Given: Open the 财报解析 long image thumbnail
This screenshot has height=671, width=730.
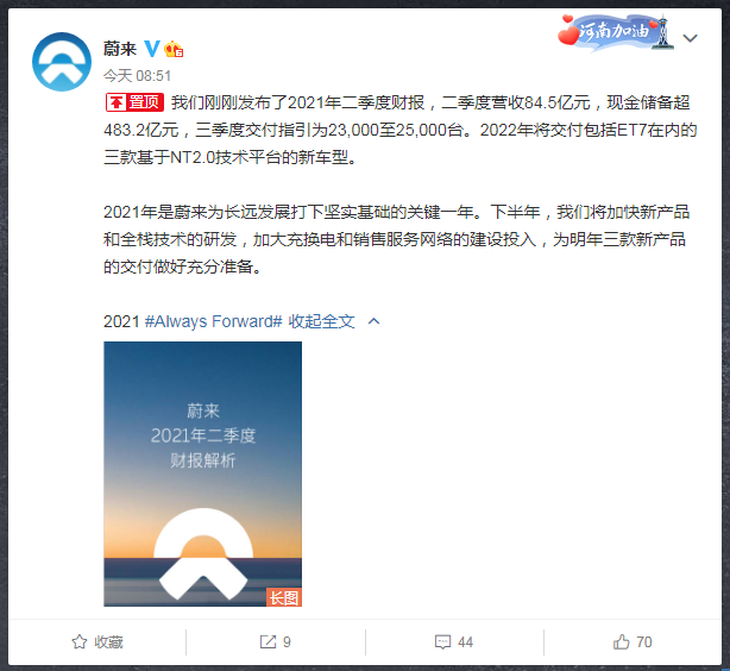Looking at the screenshot, I should 203,474.
